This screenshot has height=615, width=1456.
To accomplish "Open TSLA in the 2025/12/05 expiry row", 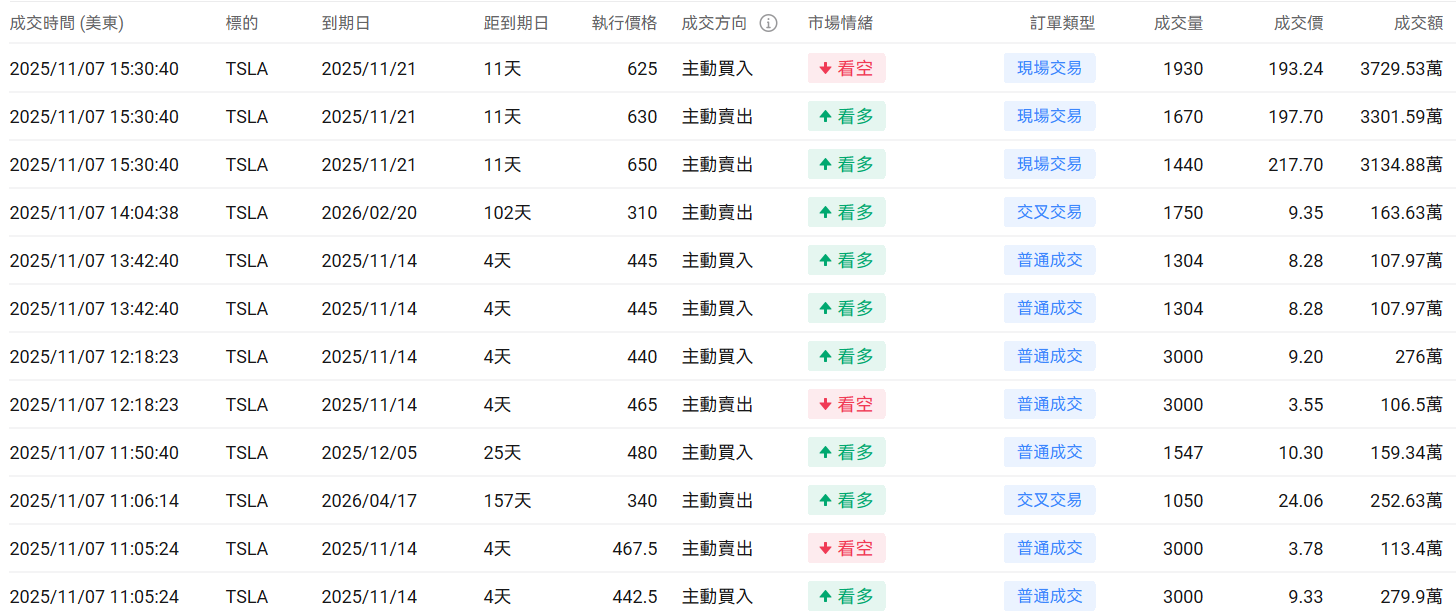I will (247, 453).
